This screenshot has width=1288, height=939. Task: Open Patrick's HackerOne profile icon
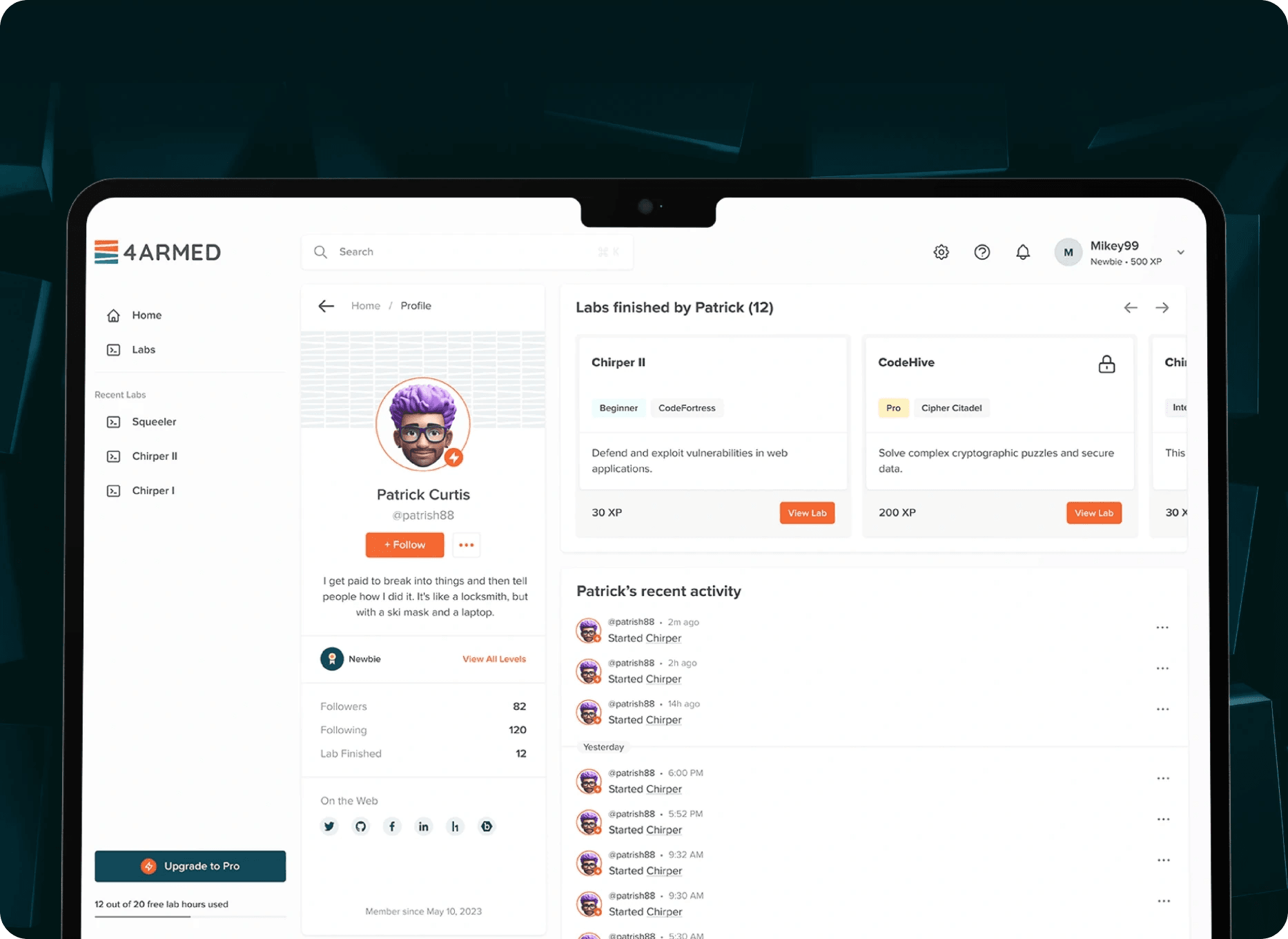tap(455, 826)
